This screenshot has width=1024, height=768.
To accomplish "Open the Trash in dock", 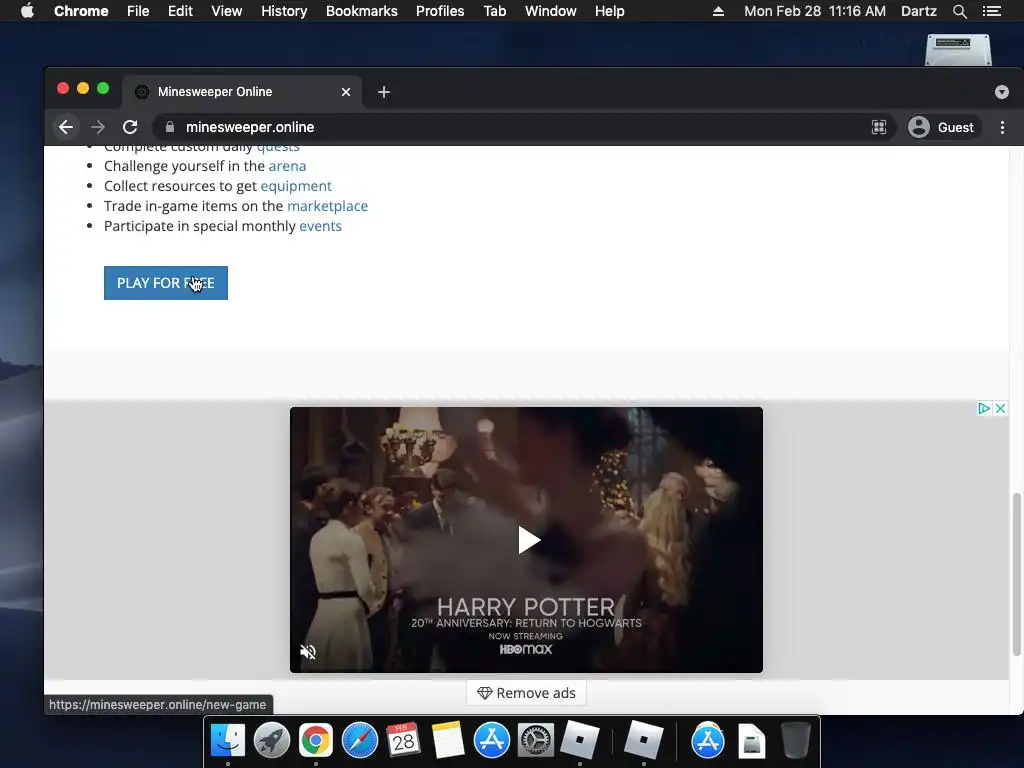I will click(795, 741).
